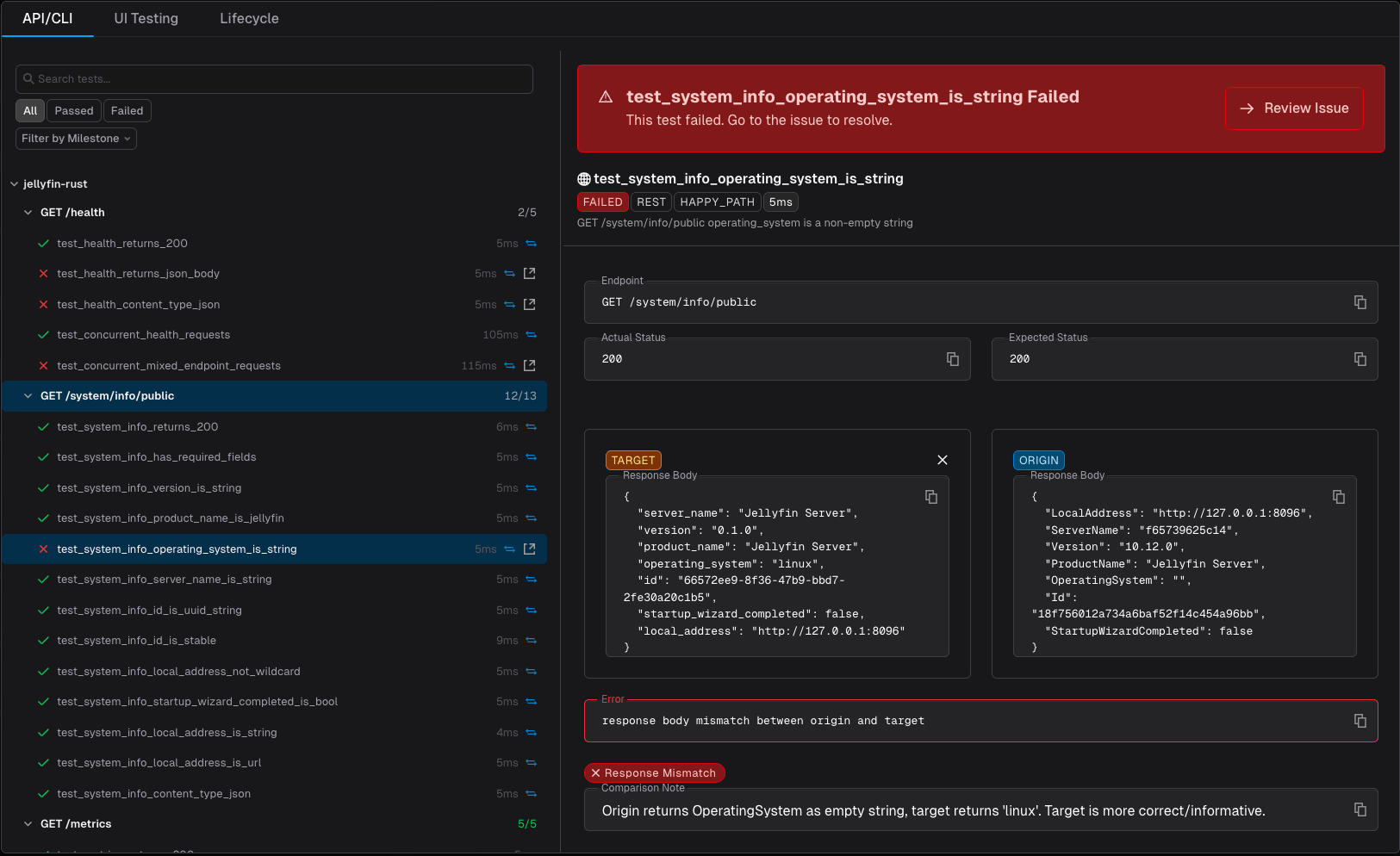
Task: Open the Filter by Milestone dropdown
Action: coord(76,139)
